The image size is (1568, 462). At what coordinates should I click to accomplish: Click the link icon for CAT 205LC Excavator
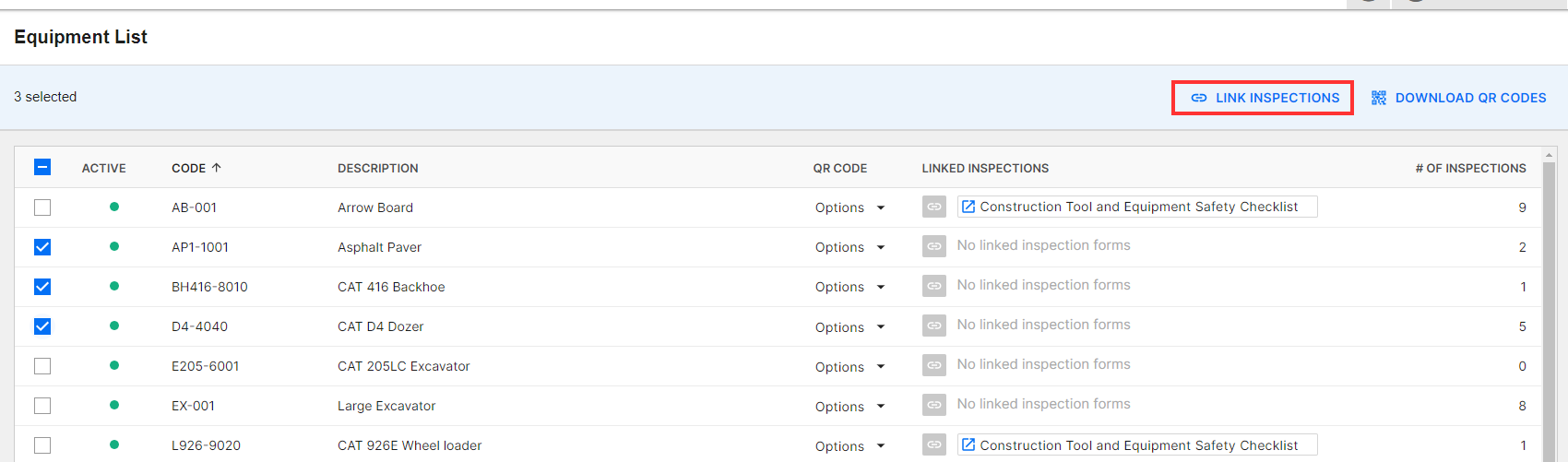click(933, 365)
